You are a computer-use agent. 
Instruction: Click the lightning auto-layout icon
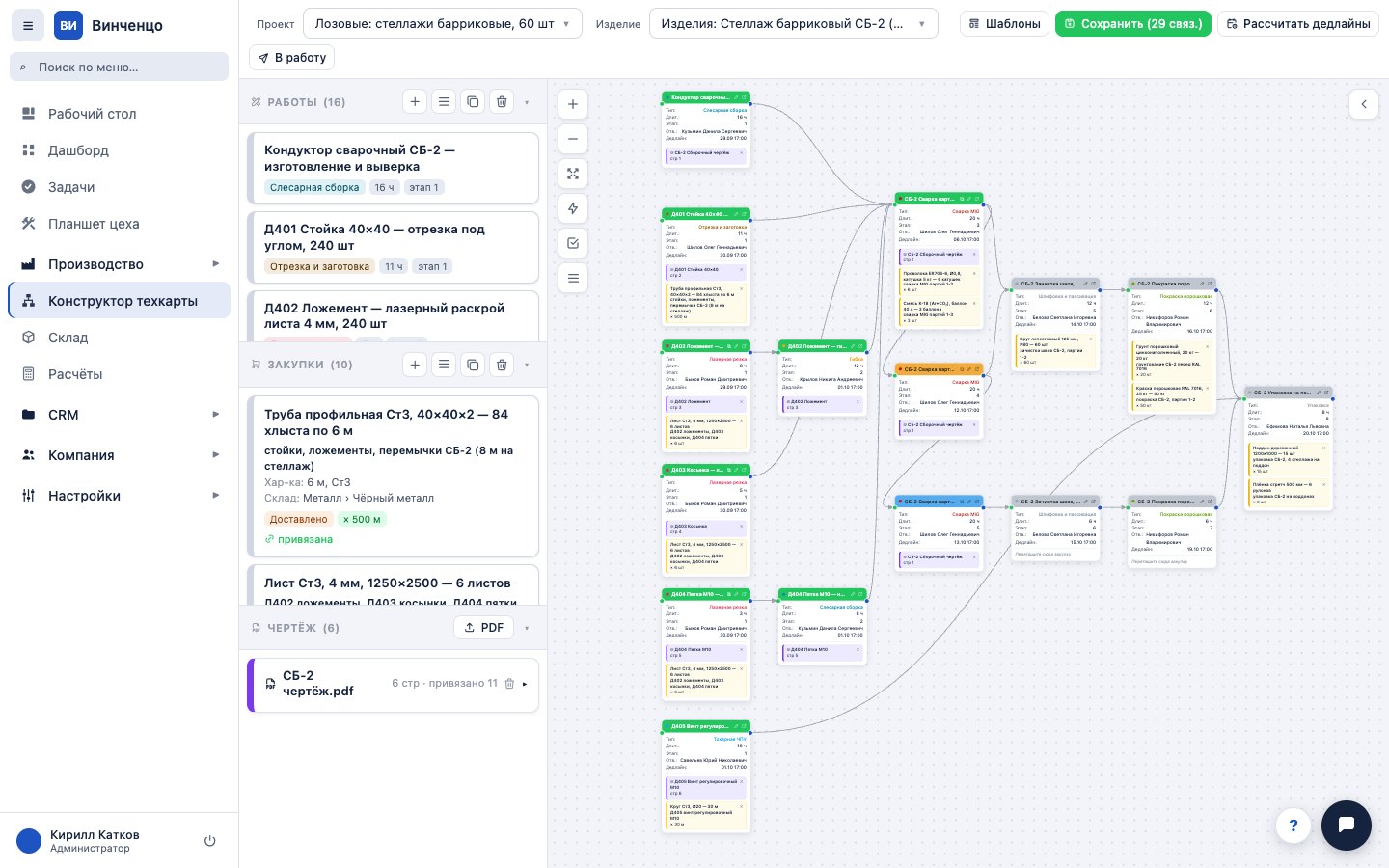(573, 208)
